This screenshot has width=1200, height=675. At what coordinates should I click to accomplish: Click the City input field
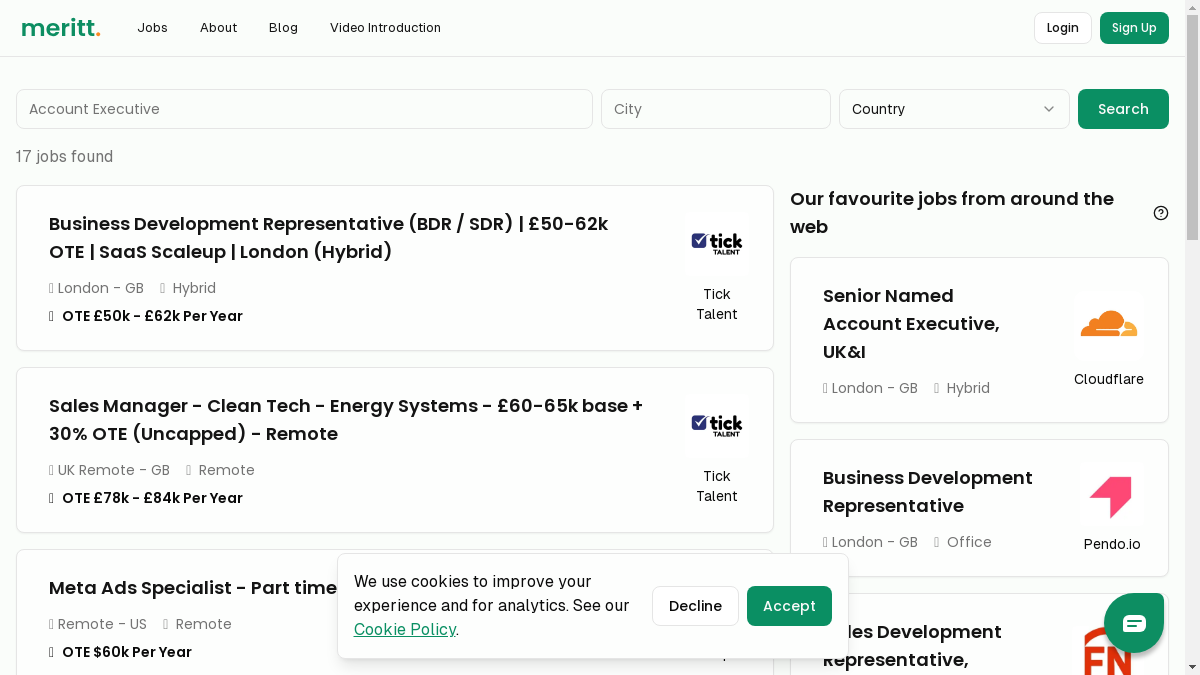tap(715, 109)
